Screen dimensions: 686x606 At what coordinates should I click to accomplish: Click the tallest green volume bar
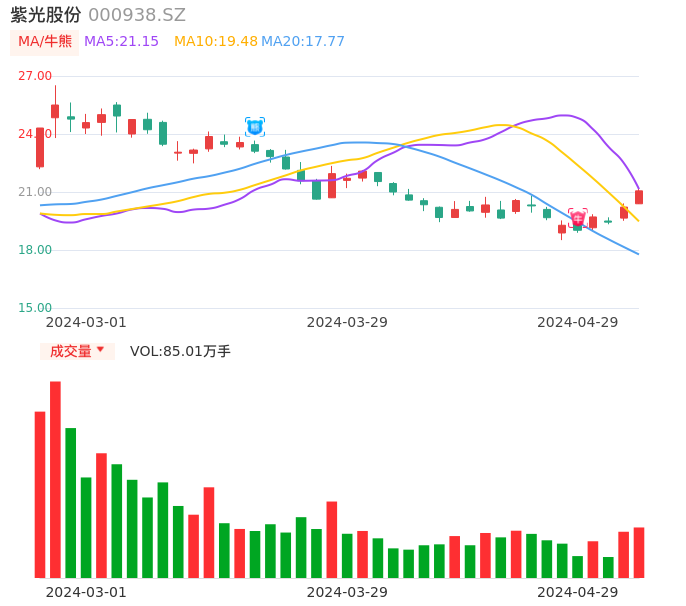pos(70,503)
